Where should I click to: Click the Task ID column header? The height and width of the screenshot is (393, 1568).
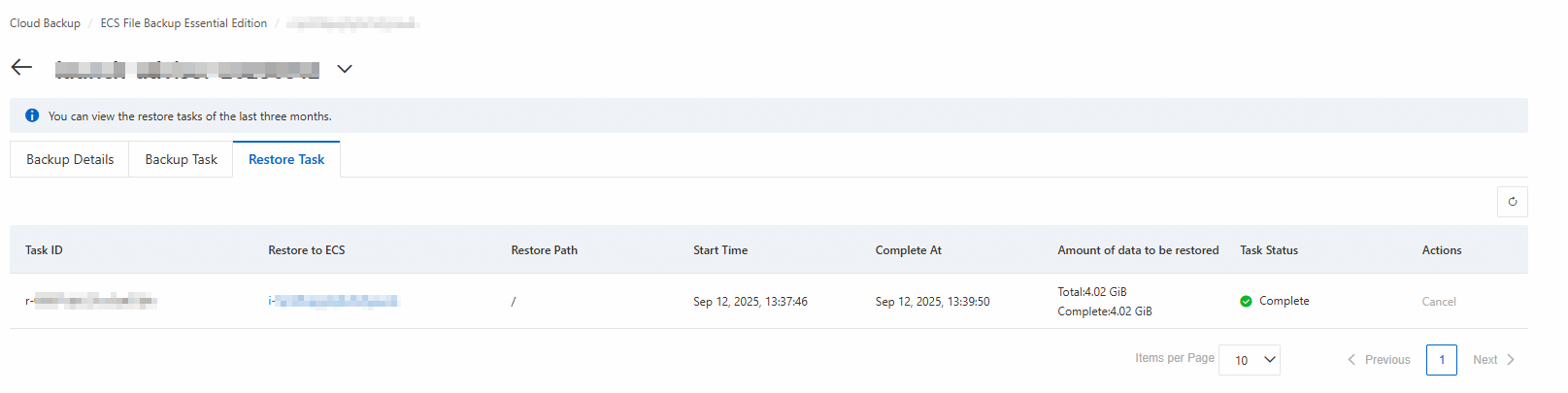(x=44, y=250)
